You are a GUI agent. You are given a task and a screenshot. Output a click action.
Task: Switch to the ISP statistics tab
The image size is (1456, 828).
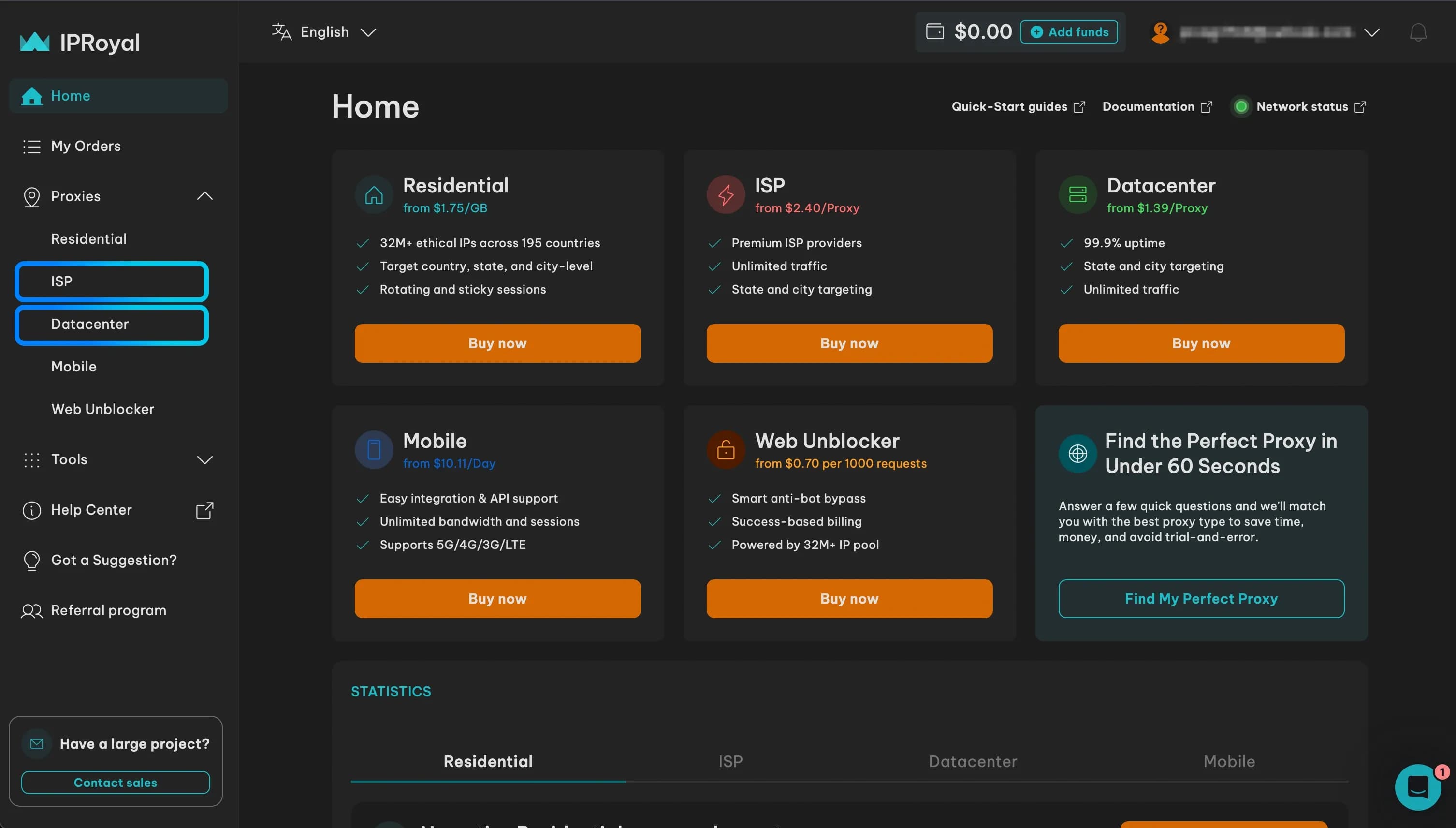730,761
